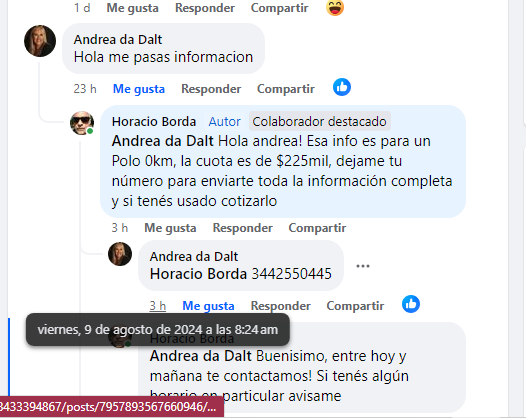Click the 23 h timestamp link
This screenshot has height=418, width=526.
pos(85,89)
